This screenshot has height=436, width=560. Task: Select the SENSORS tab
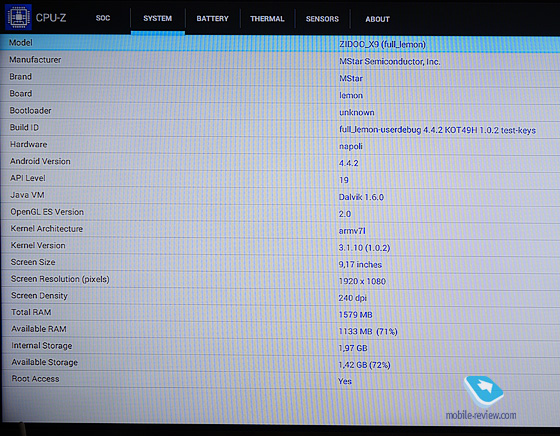tap(322, 19)
